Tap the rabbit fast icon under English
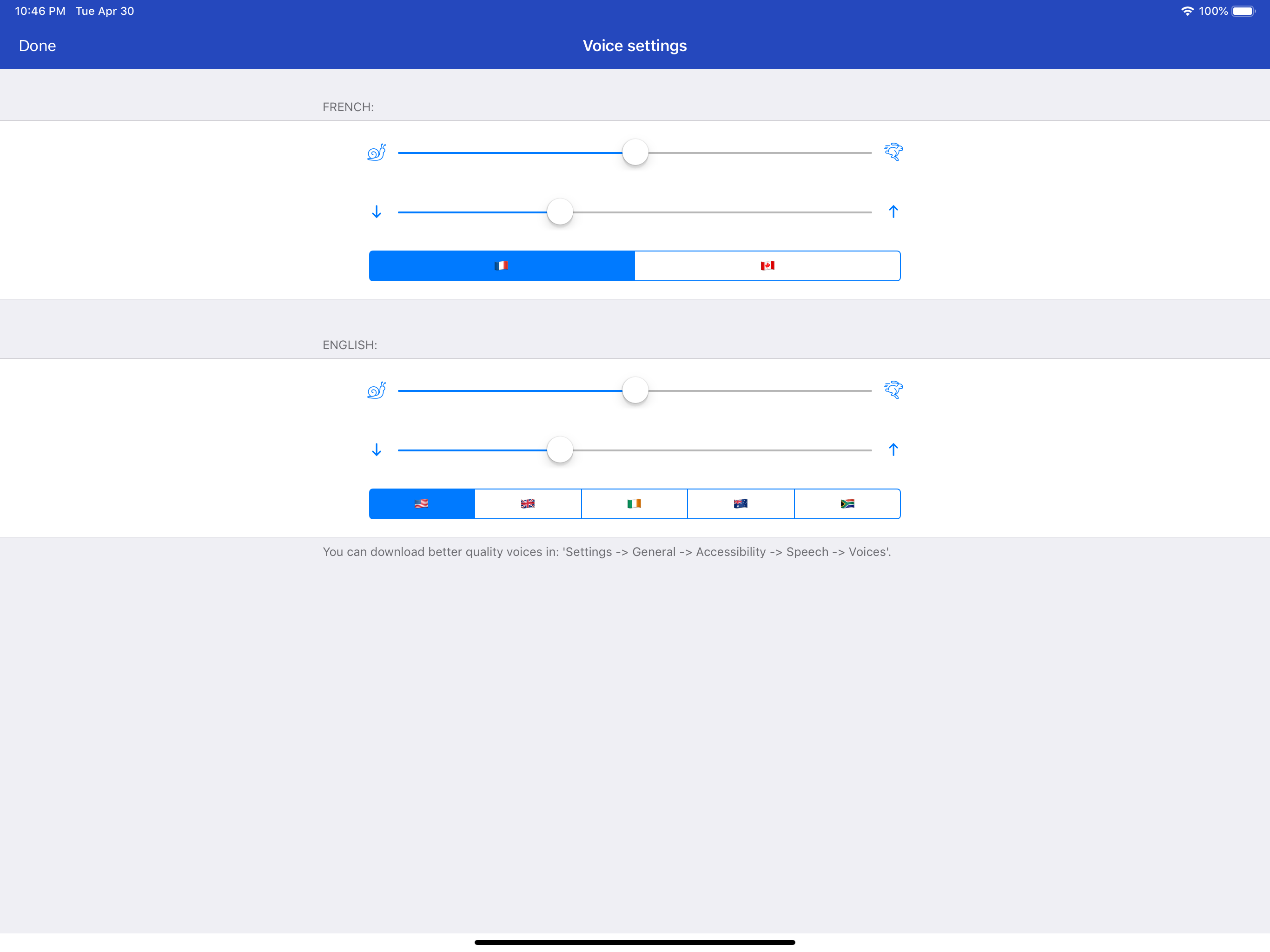 (x=893, y=390)
